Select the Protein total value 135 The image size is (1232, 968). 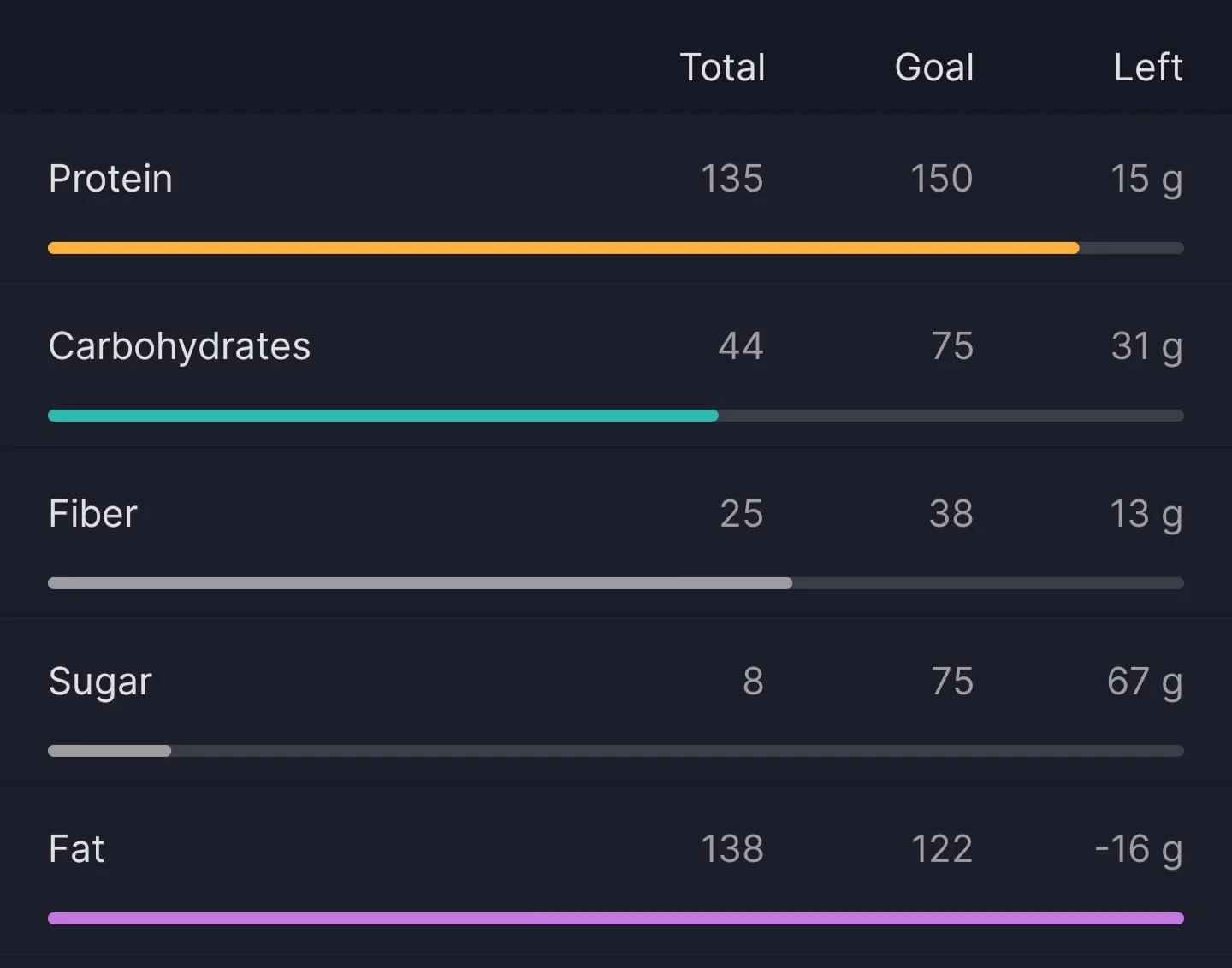tap(732, 179)
